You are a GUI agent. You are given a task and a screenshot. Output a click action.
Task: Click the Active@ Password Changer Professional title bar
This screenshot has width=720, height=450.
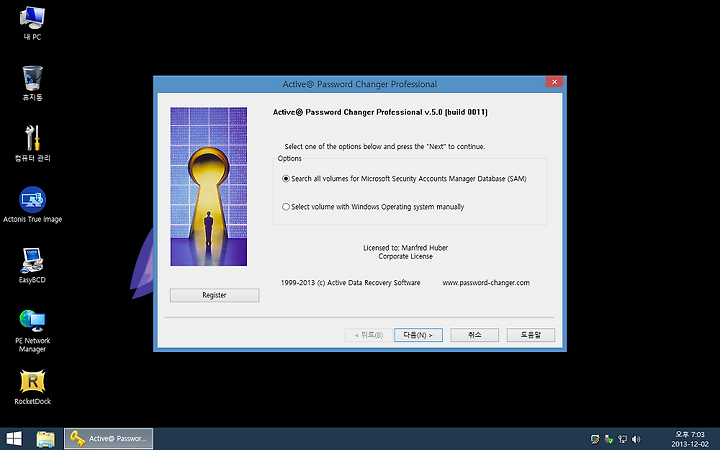360,84
